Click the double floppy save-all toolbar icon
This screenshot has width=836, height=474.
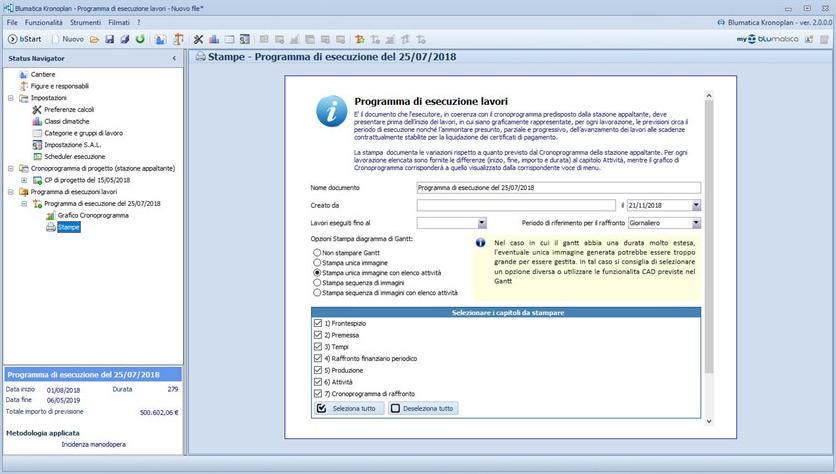pyautogui.click(x=125, y=39)
